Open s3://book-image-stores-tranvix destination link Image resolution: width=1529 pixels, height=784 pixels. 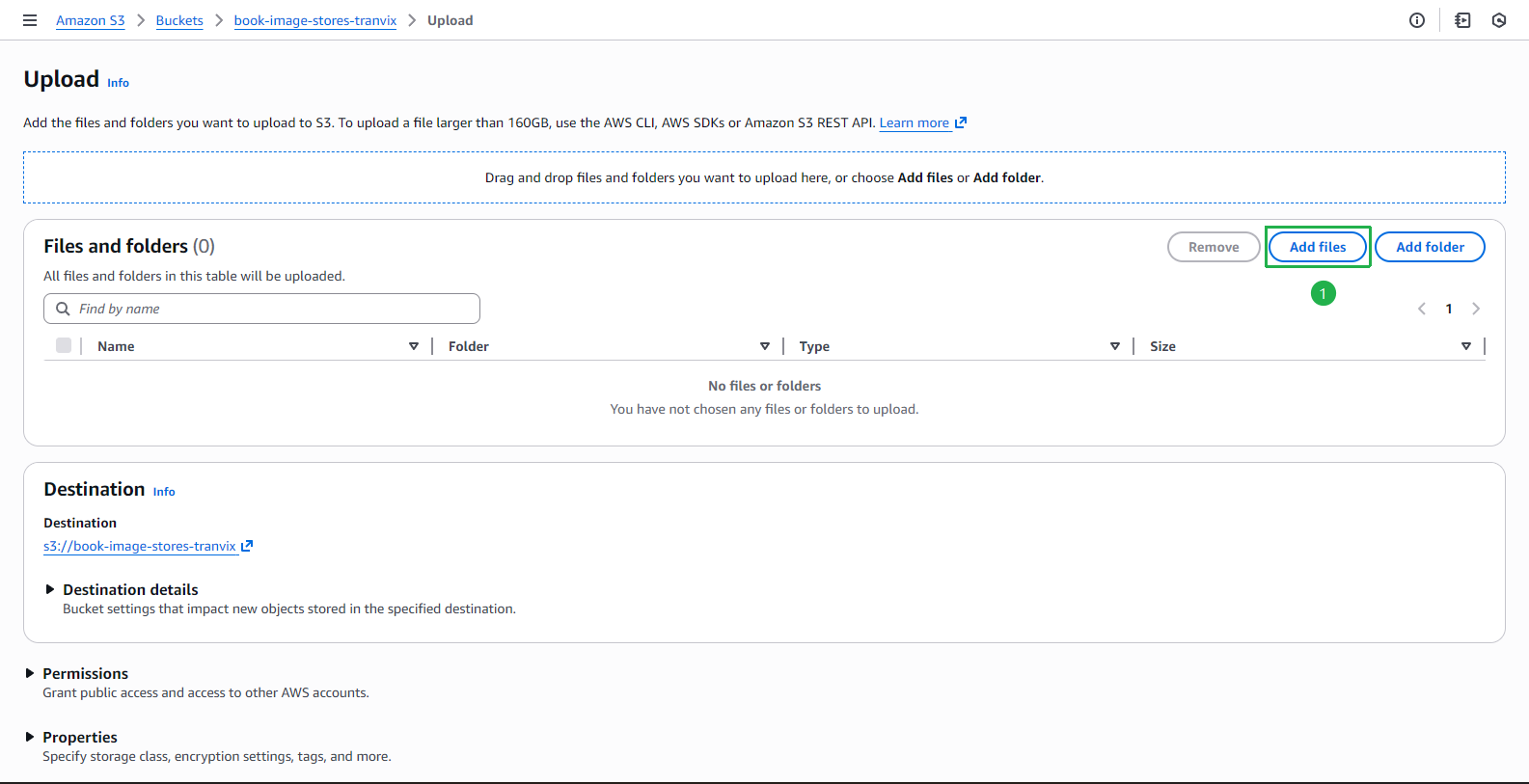click(140, 546)
